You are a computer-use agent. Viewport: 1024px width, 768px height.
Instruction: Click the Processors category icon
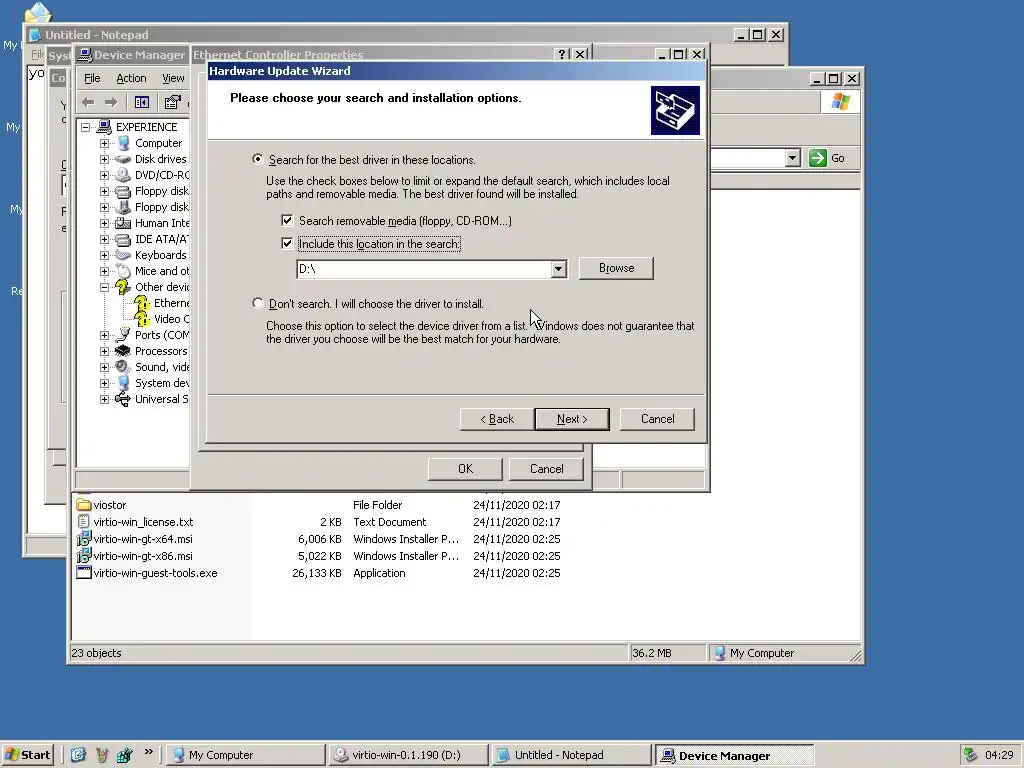click(x=123, y=351)
